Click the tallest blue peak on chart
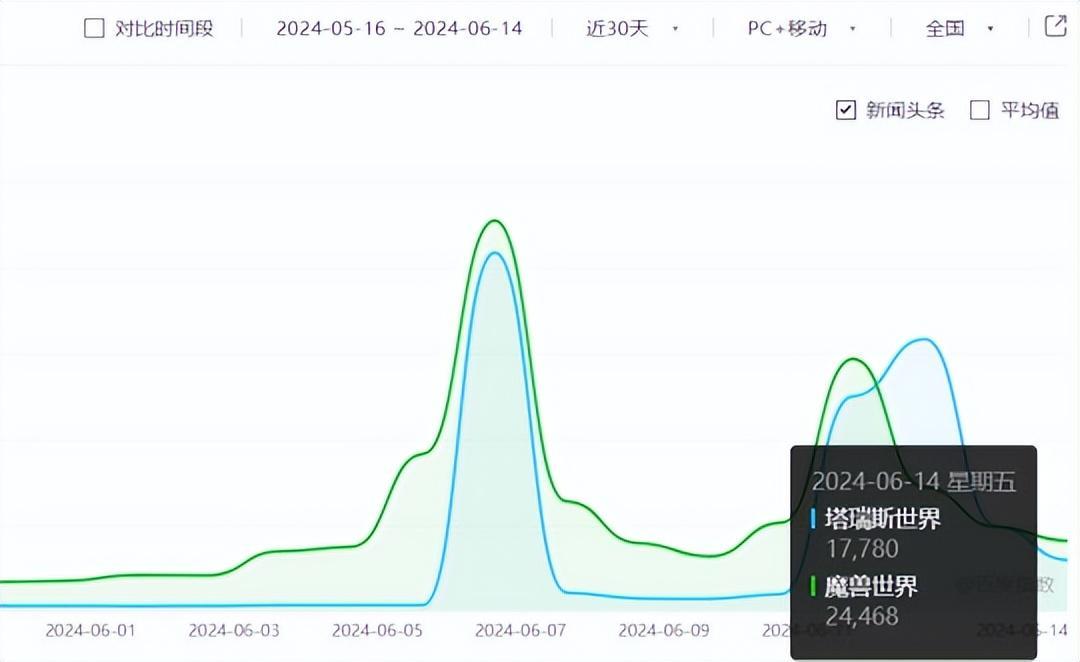1080x662 pixels. (492, 253)
